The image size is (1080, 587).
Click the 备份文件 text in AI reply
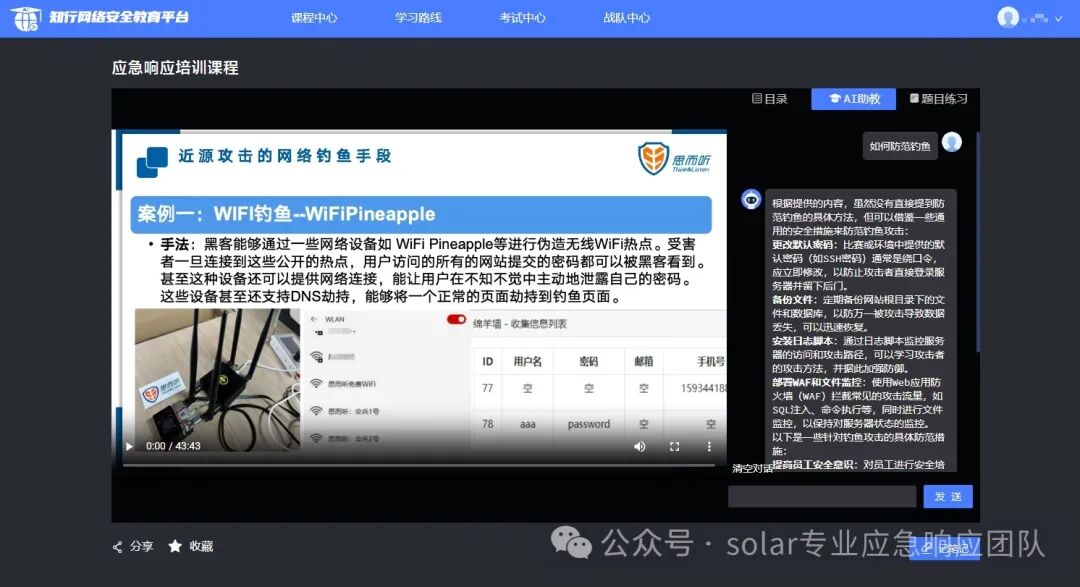pos(793,300)
